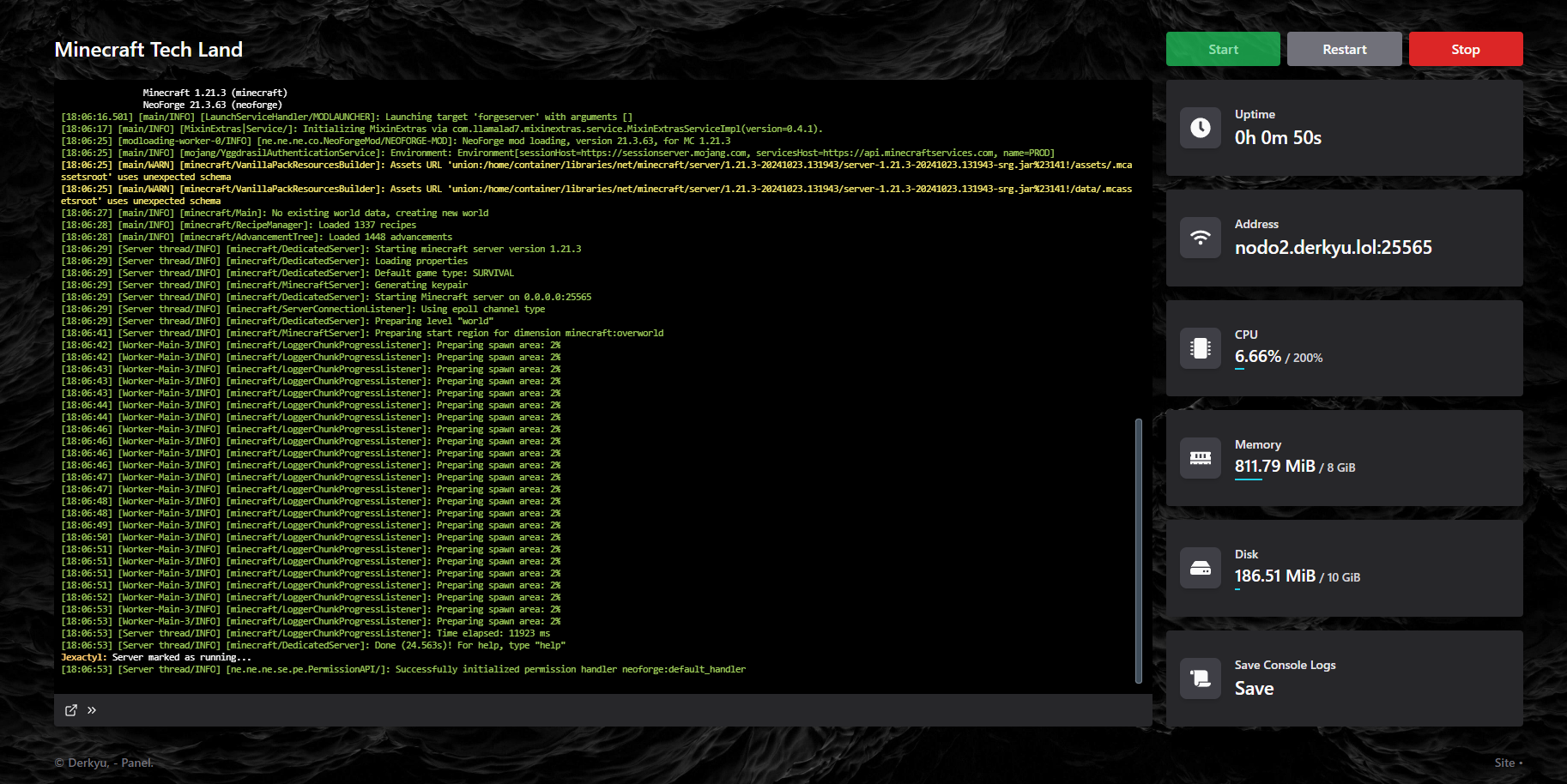
Task: Click the Derkyu Panel footer link
Action: (x=104, y=763)
